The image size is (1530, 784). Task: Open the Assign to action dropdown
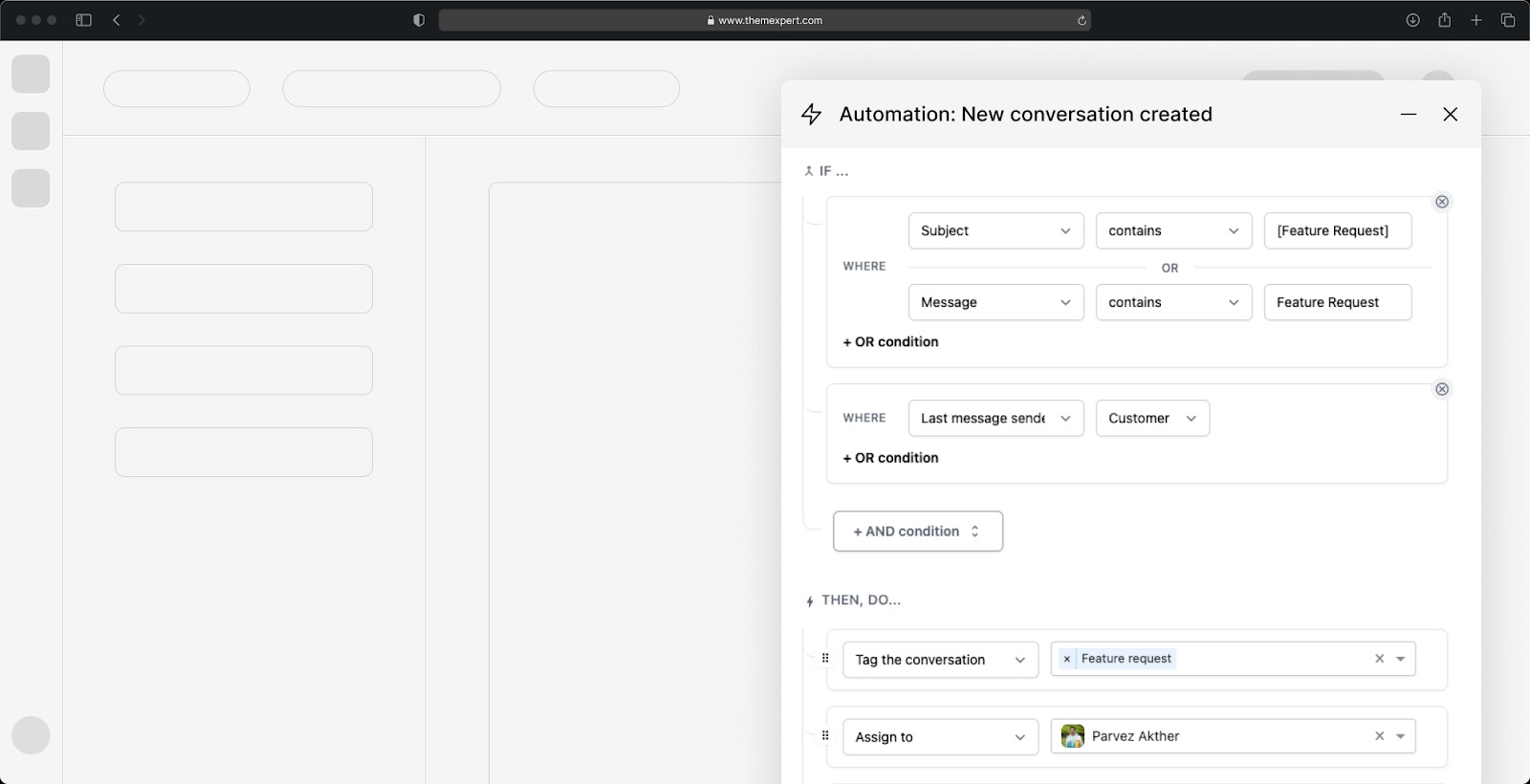(940, 737)
